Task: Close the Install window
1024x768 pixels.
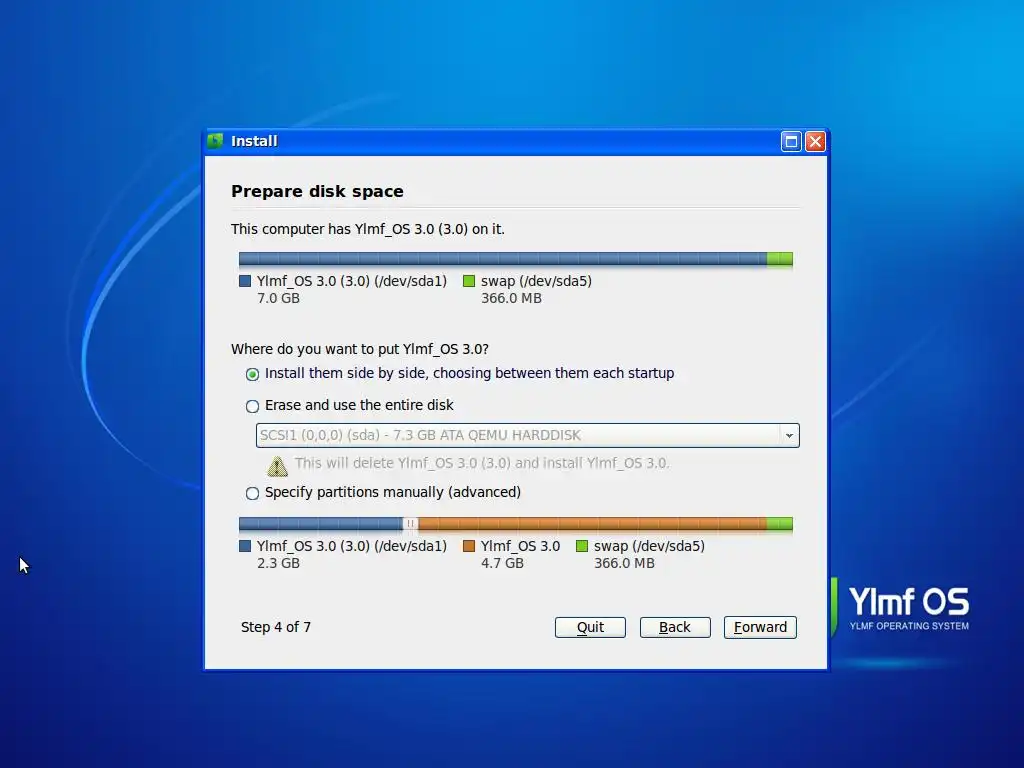Action: [815, 141]
